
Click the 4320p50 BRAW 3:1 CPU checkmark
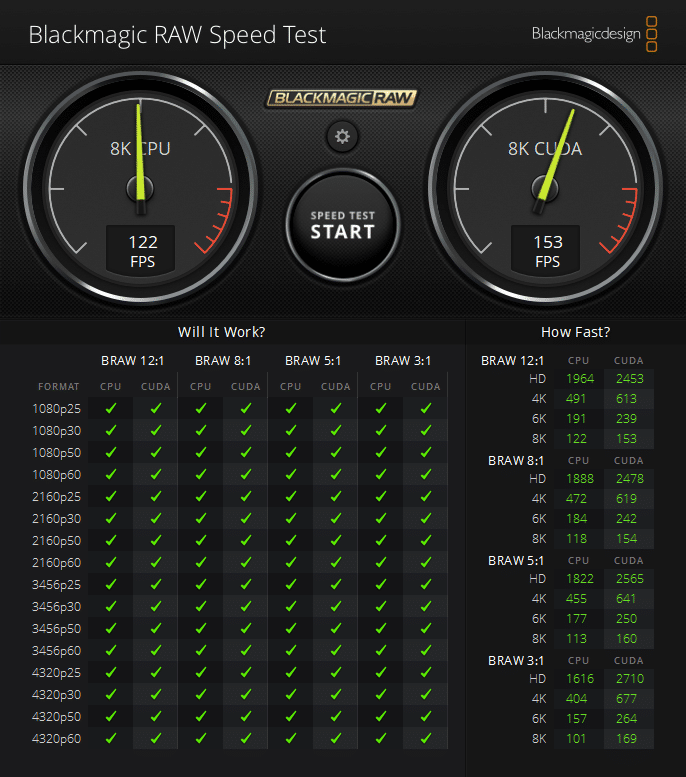[x=381, y=716]
